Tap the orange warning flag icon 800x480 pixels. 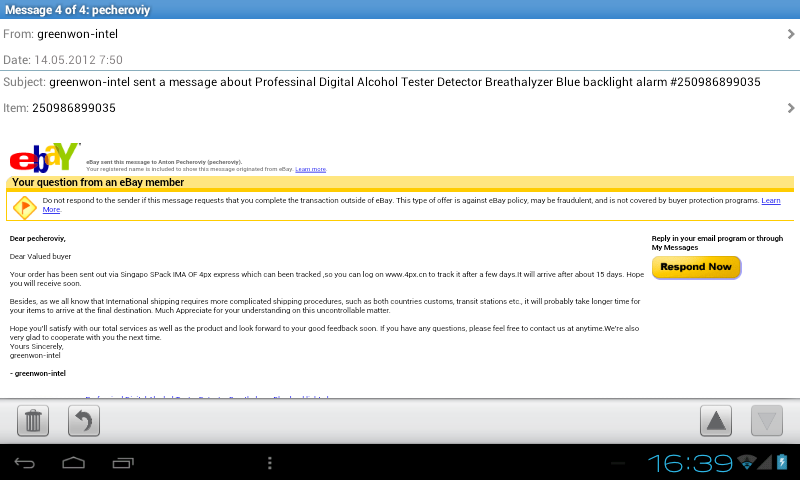[24, 208]
